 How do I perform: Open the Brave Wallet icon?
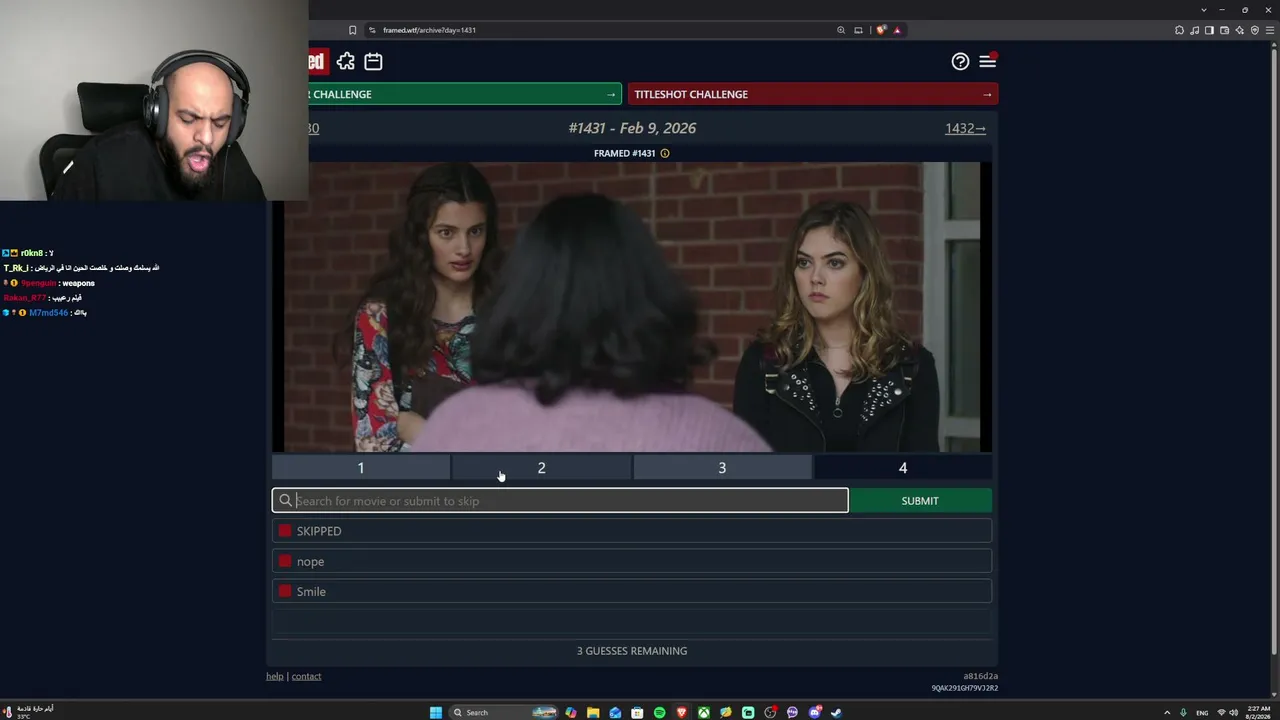coord(1225,30)
